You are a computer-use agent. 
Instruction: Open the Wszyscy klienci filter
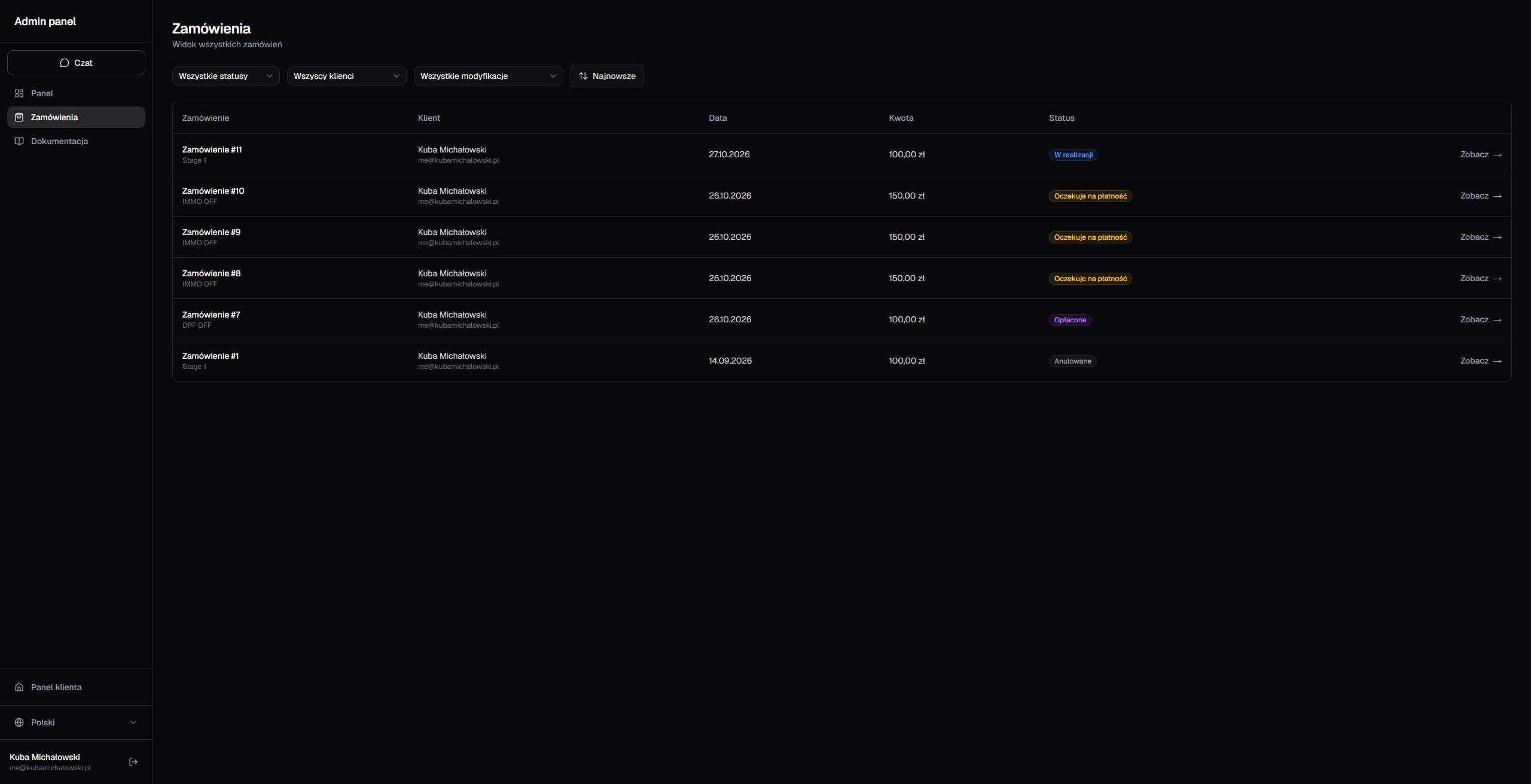347,76
